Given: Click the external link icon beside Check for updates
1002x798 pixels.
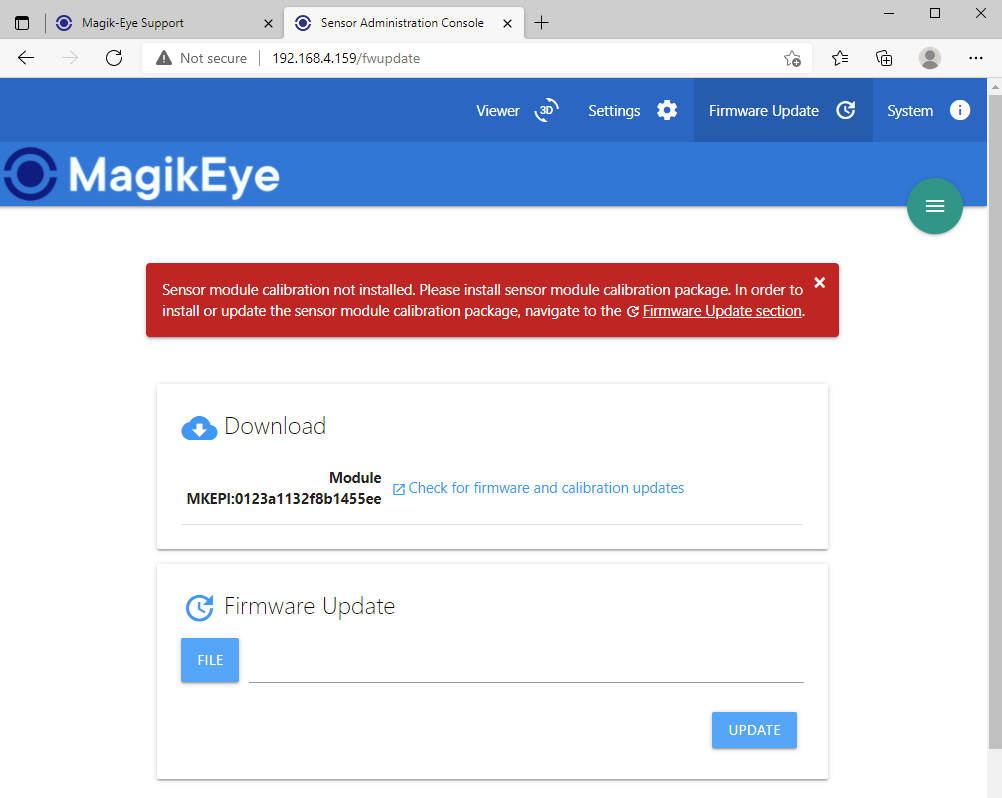Looking at the screenshot, I should (399, 489).
